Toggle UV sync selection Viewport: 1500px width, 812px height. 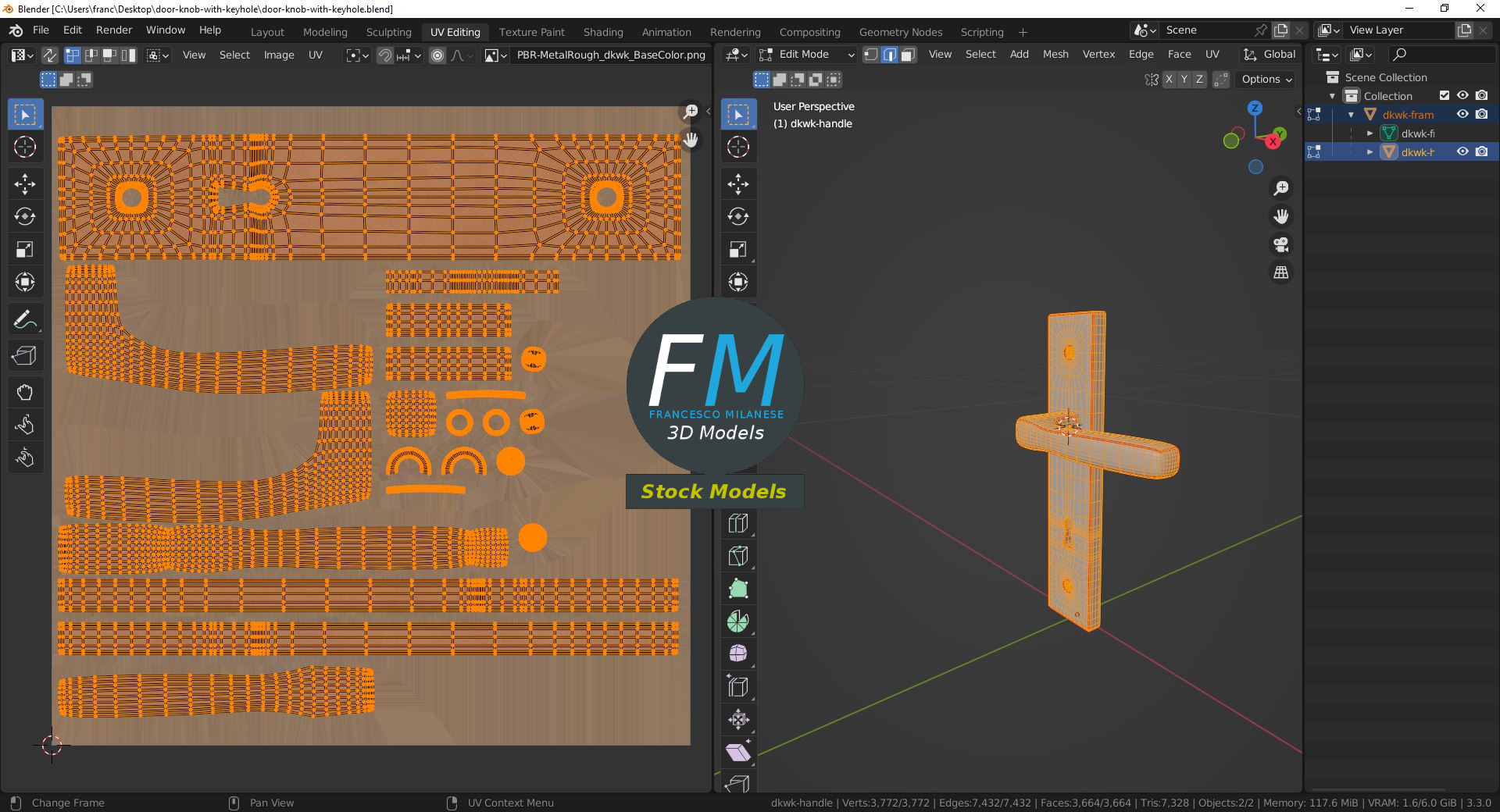coord(49,55)
